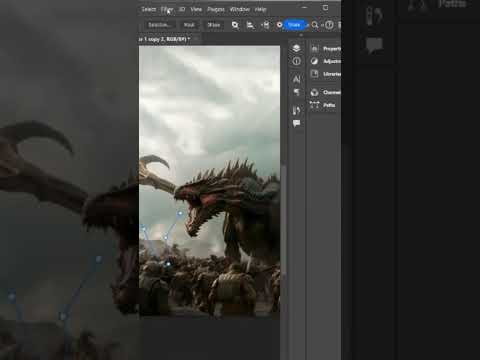Open the Path operations icon
Viewport: 480px width, 360px height.
pos(235,25)
